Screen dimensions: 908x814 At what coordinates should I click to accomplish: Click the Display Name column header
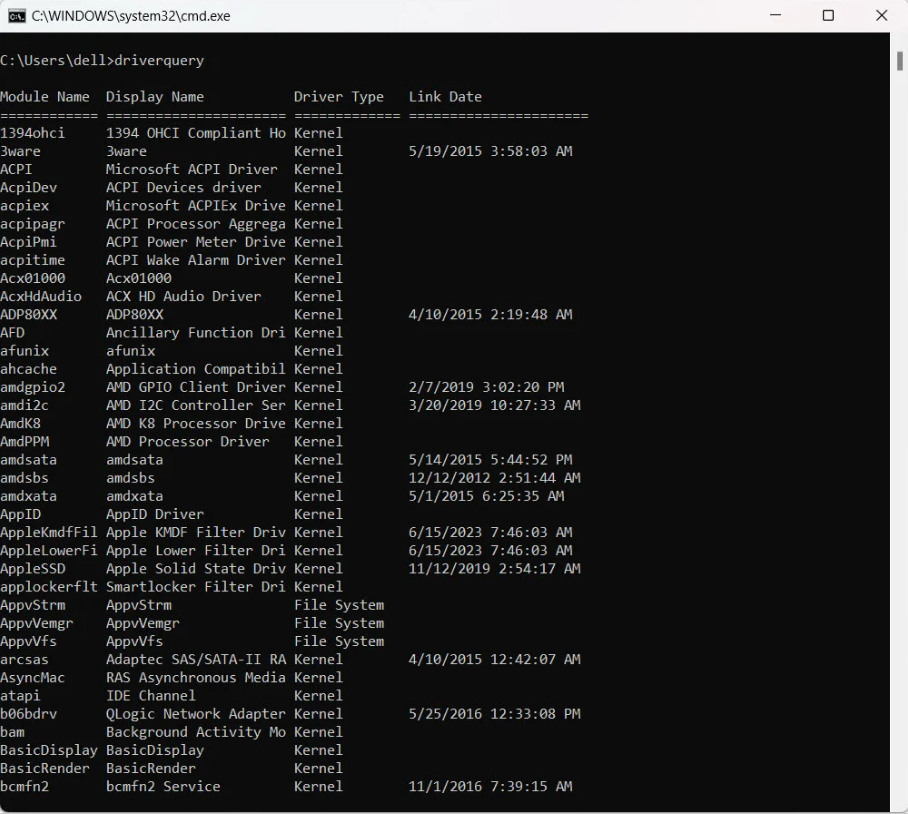pos(155,97)
